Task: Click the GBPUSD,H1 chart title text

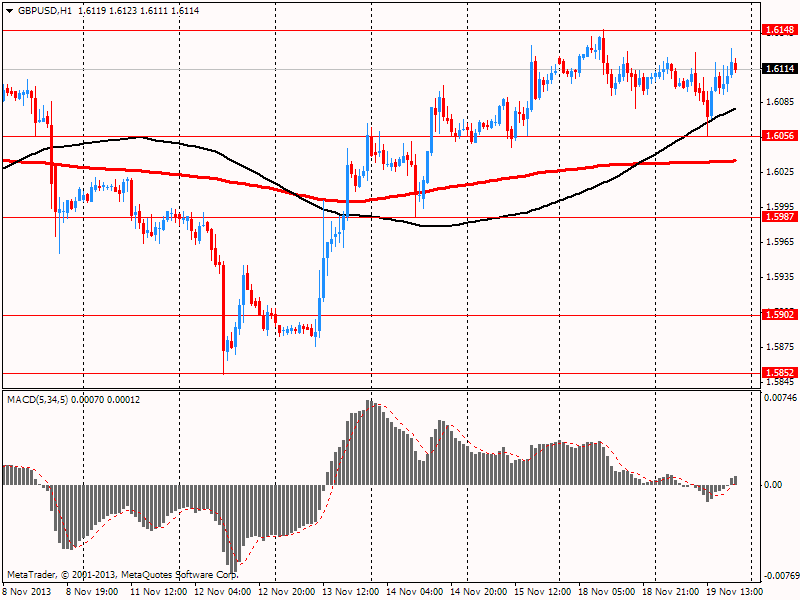Action: click(x=45, y=11)
